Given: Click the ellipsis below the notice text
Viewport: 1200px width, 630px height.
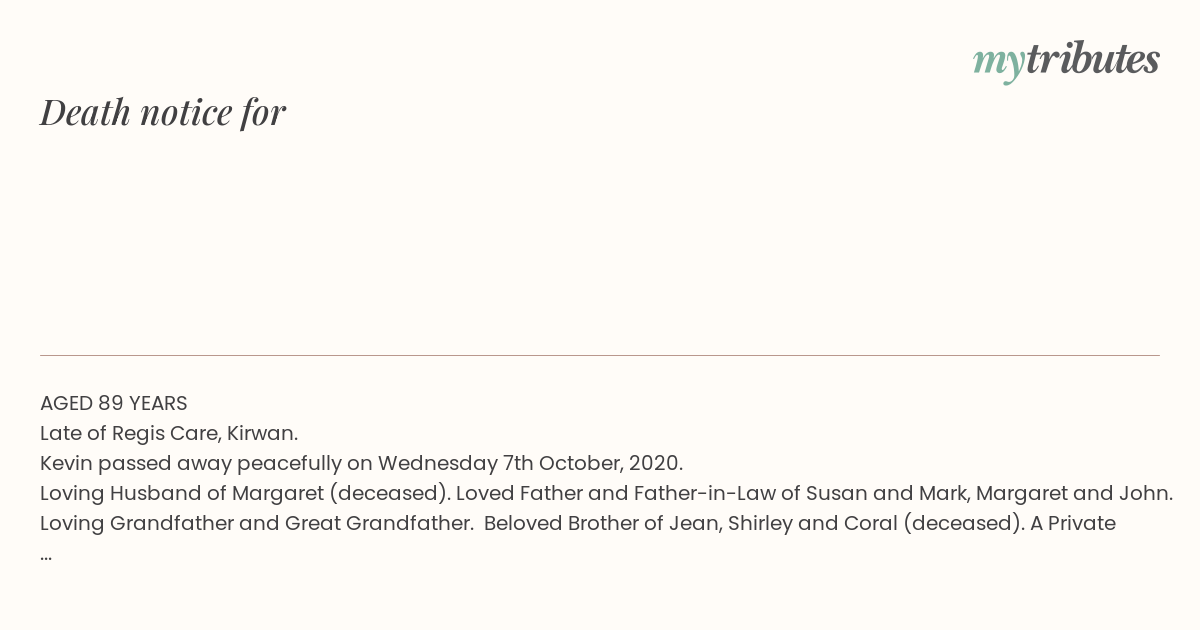Looking at the screenshot, I should point(46,556).
